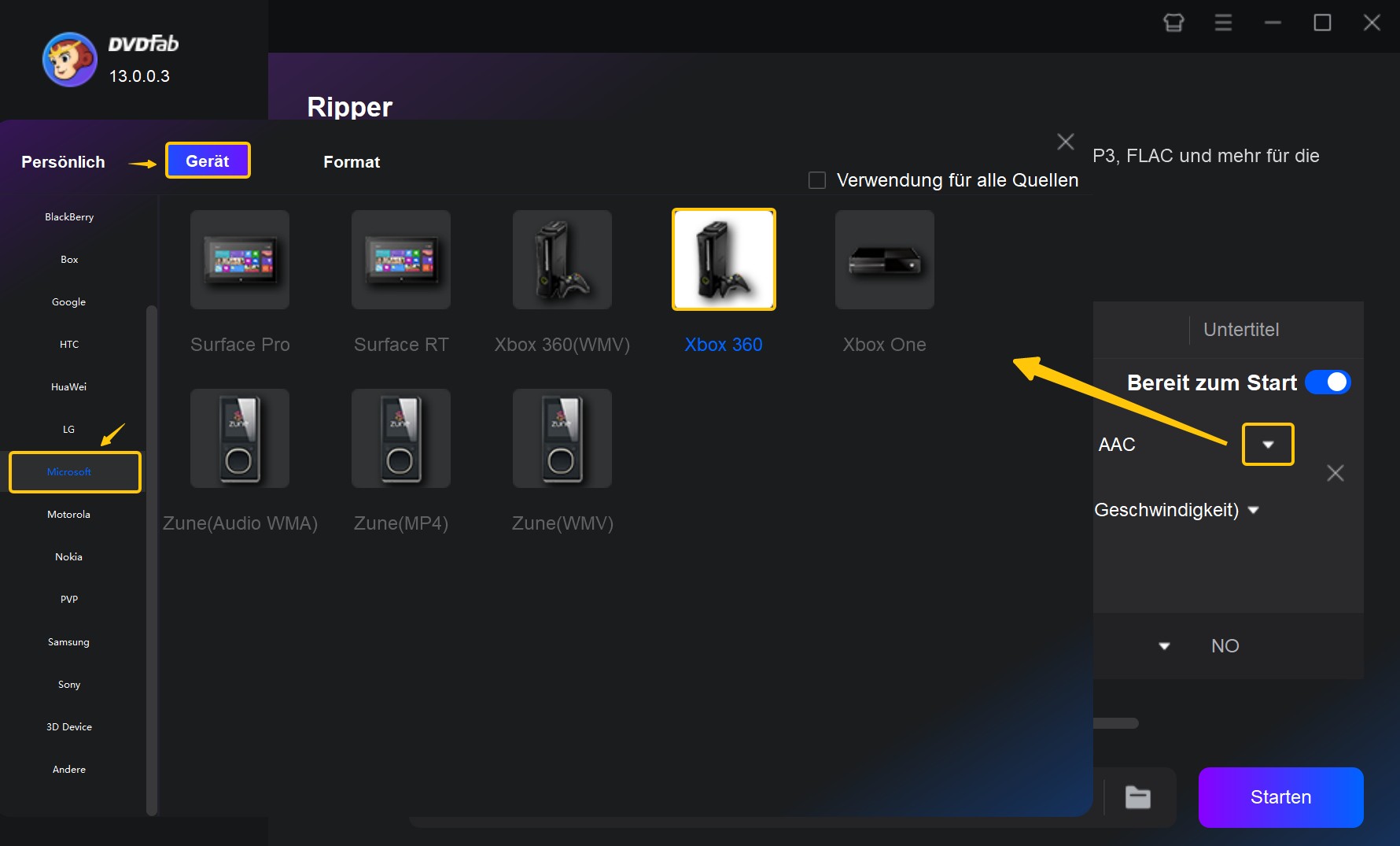Click the Zune(MP4) label text
1400x846 pixels.
(401, 523)
